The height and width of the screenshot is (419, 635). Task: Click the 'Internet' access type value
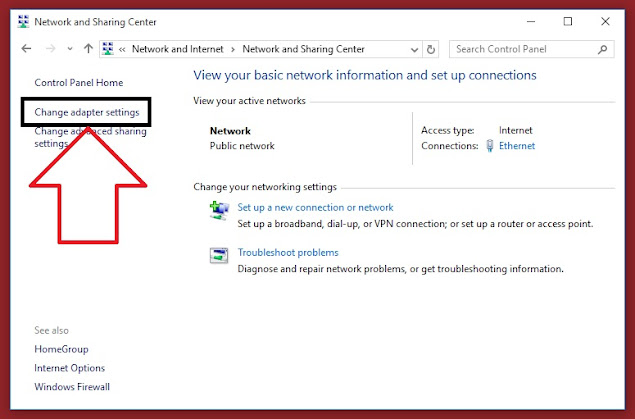coord(516,130)
